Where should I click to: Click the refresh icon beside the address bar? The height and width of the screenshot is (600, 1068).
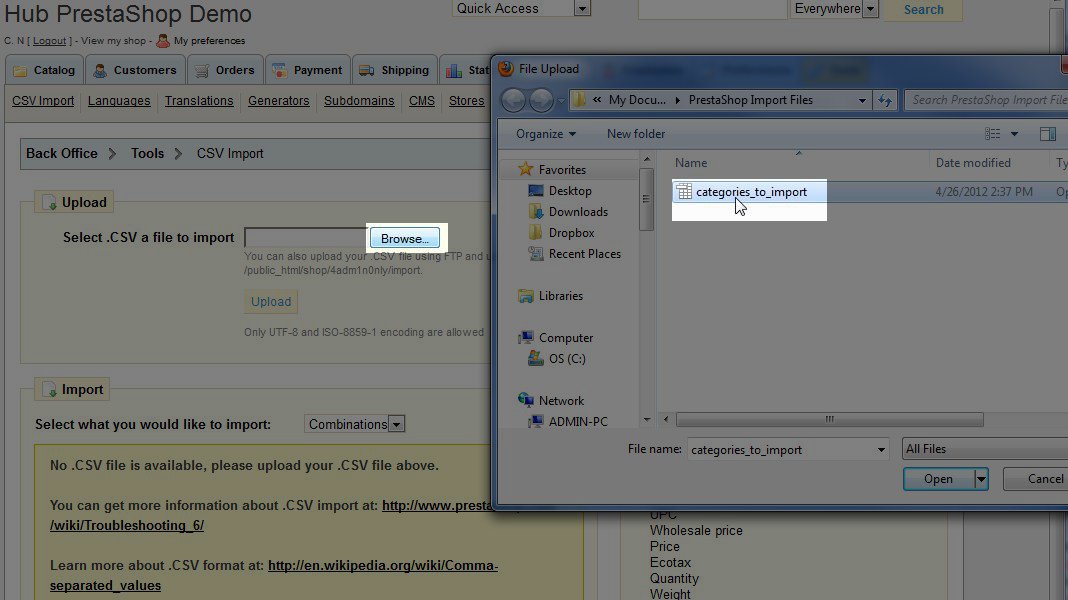click(884, 100)
